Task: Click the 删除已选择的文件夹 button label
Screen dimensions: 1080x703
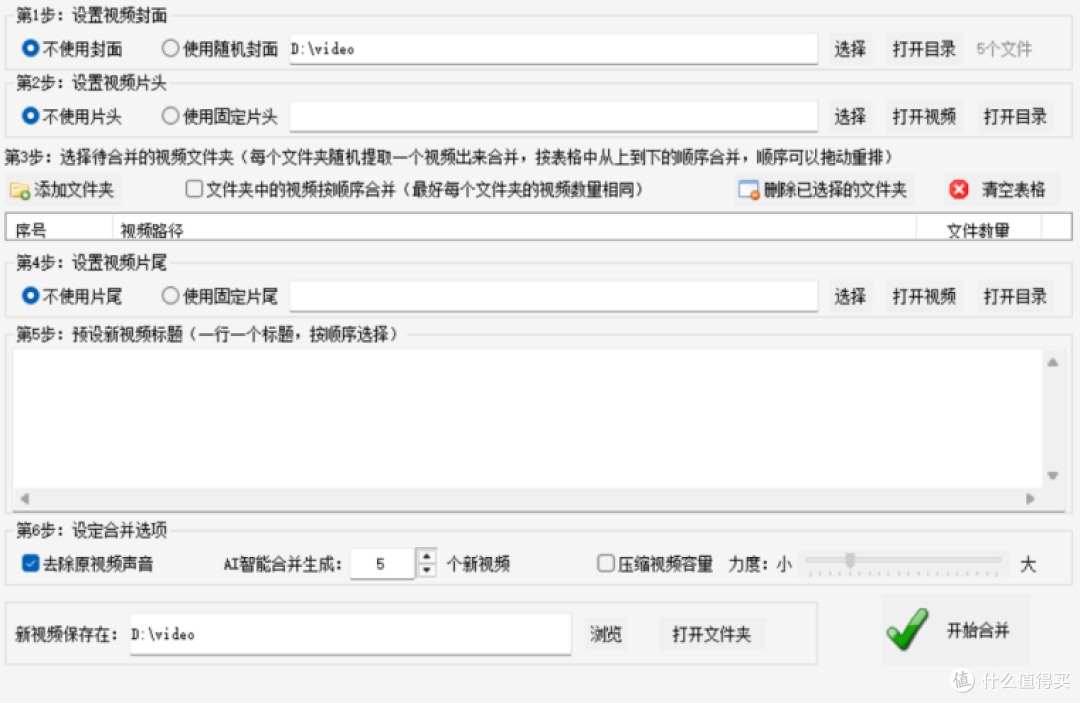Action: click(x=835, y=190)
